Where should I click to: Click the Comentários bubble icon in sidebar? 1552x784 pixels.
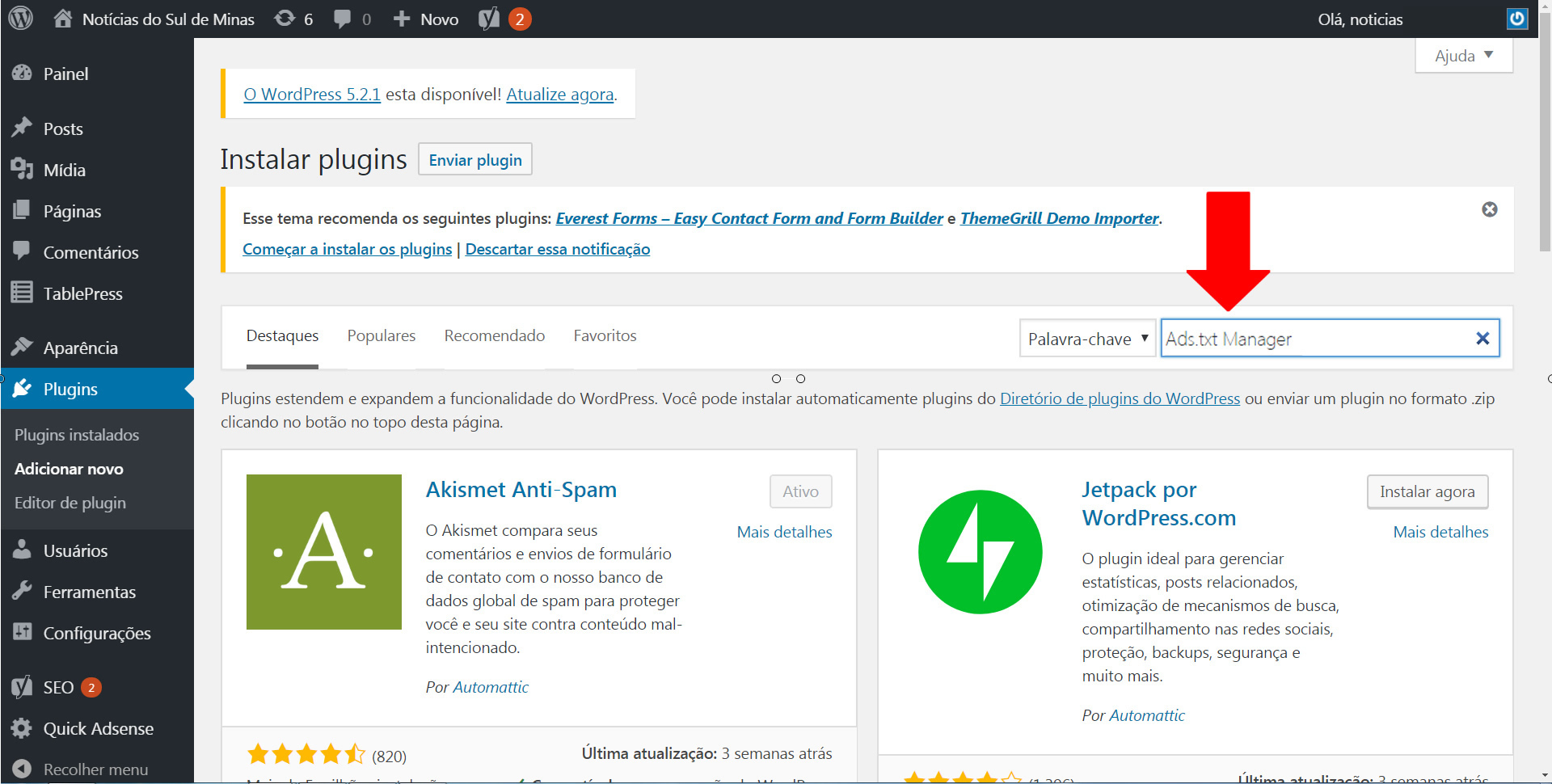click(x=23, y=251)
